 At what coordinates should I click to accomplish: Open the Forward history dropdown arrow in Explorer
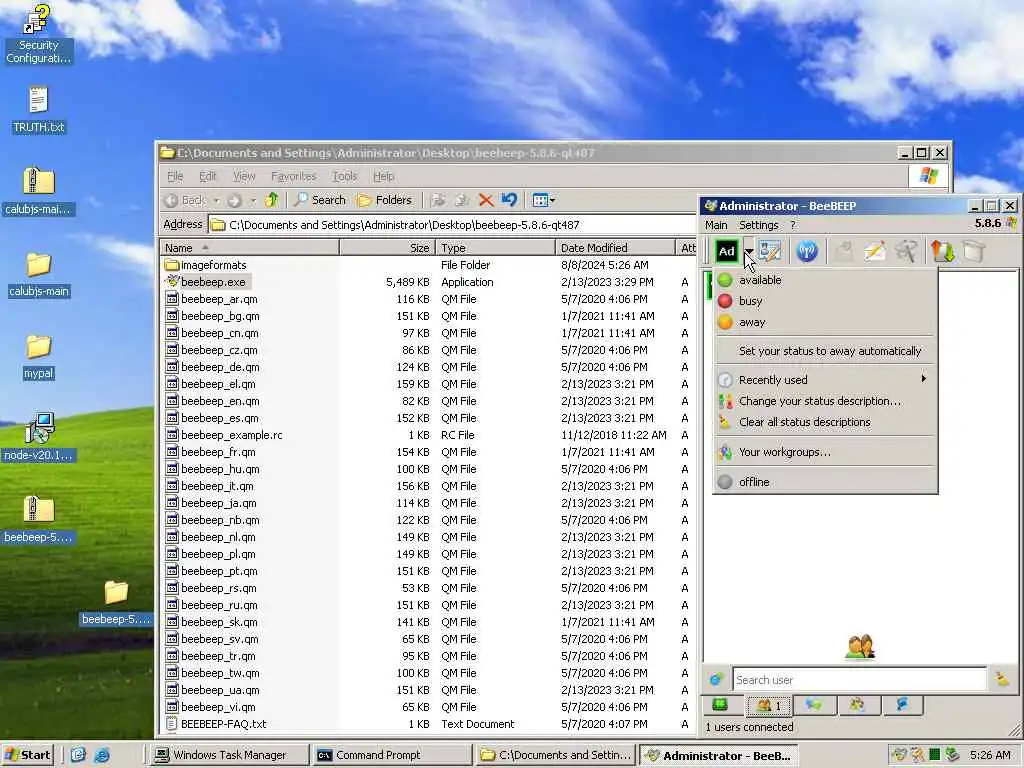pyautogui.click(x=253, y=200)
